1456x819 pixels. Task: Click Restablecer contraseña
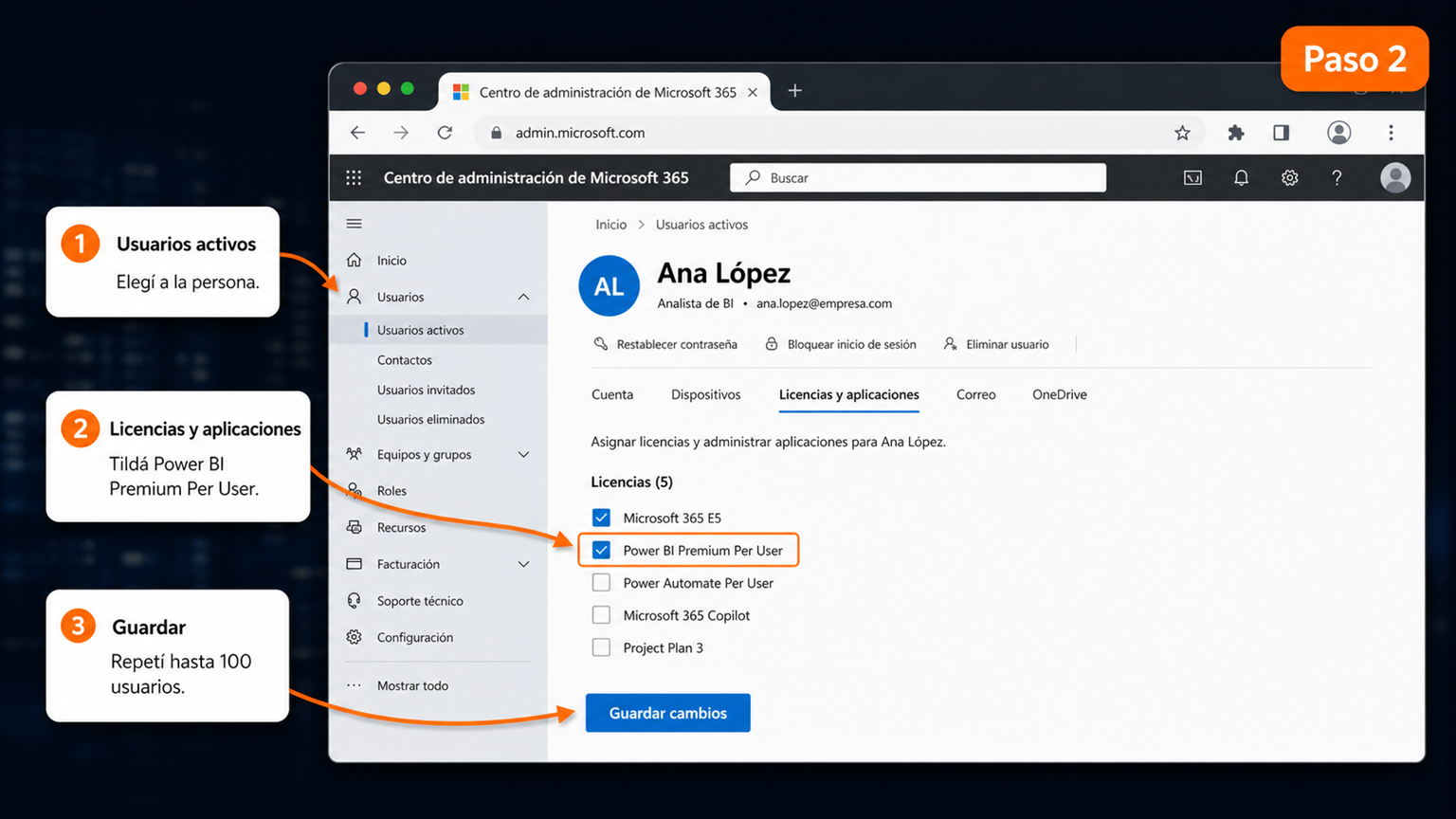click(665, 344)
